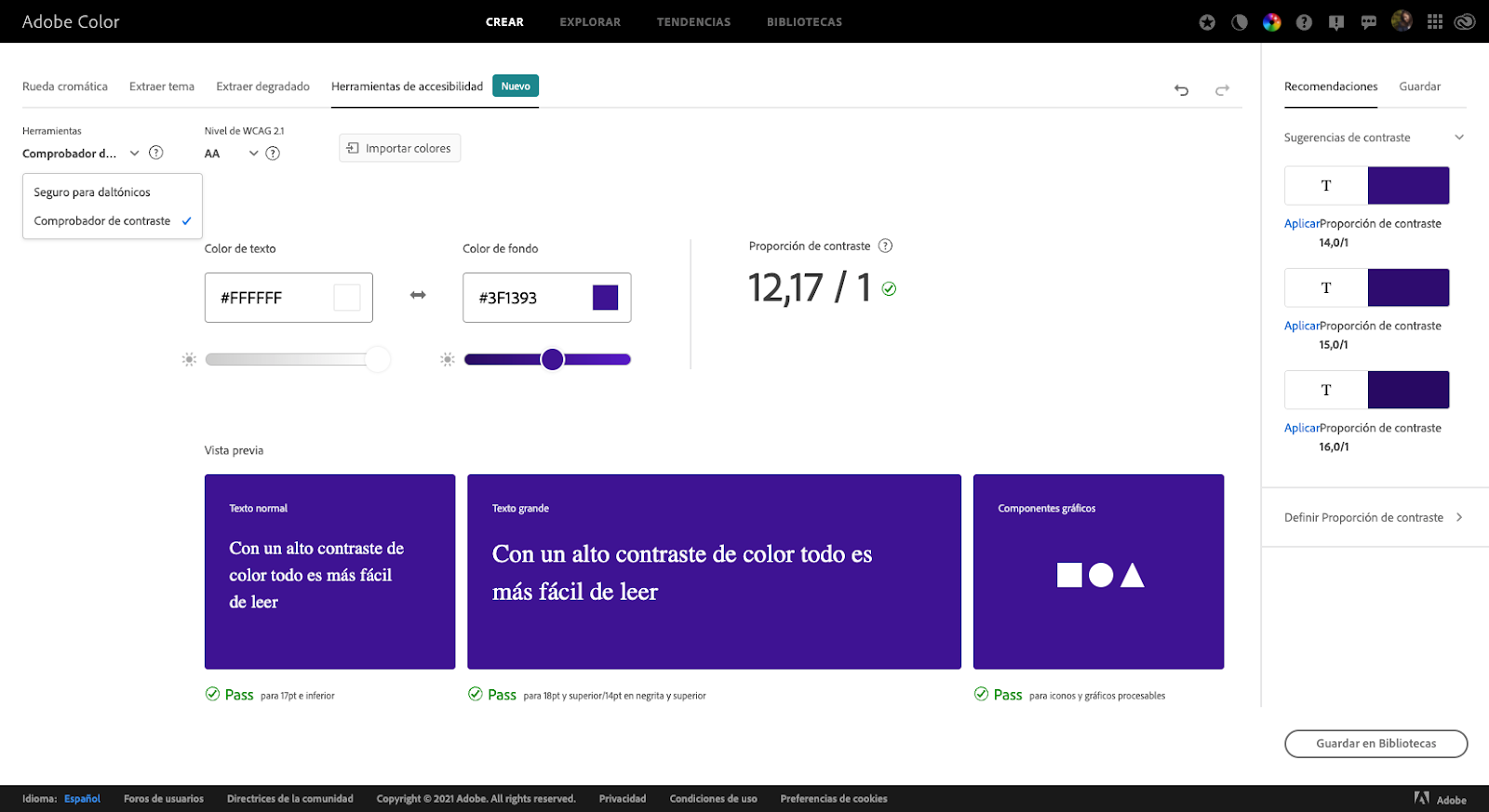Open Creative Cloud icon
Screen dimensions: 1489x812
pyautogui.click(x=1465, y=21)
